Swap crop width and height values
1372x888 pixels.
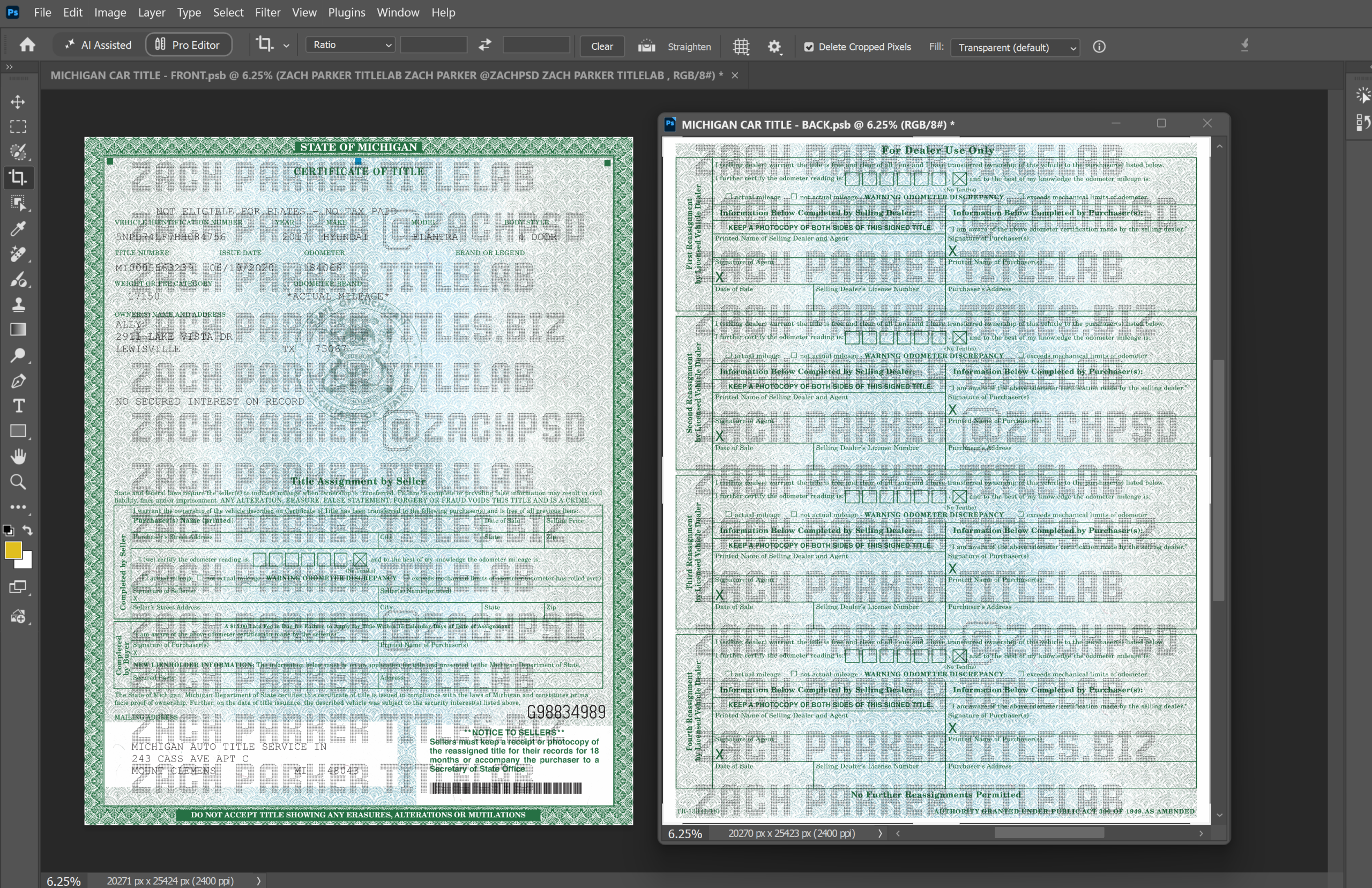pos(485,45)
